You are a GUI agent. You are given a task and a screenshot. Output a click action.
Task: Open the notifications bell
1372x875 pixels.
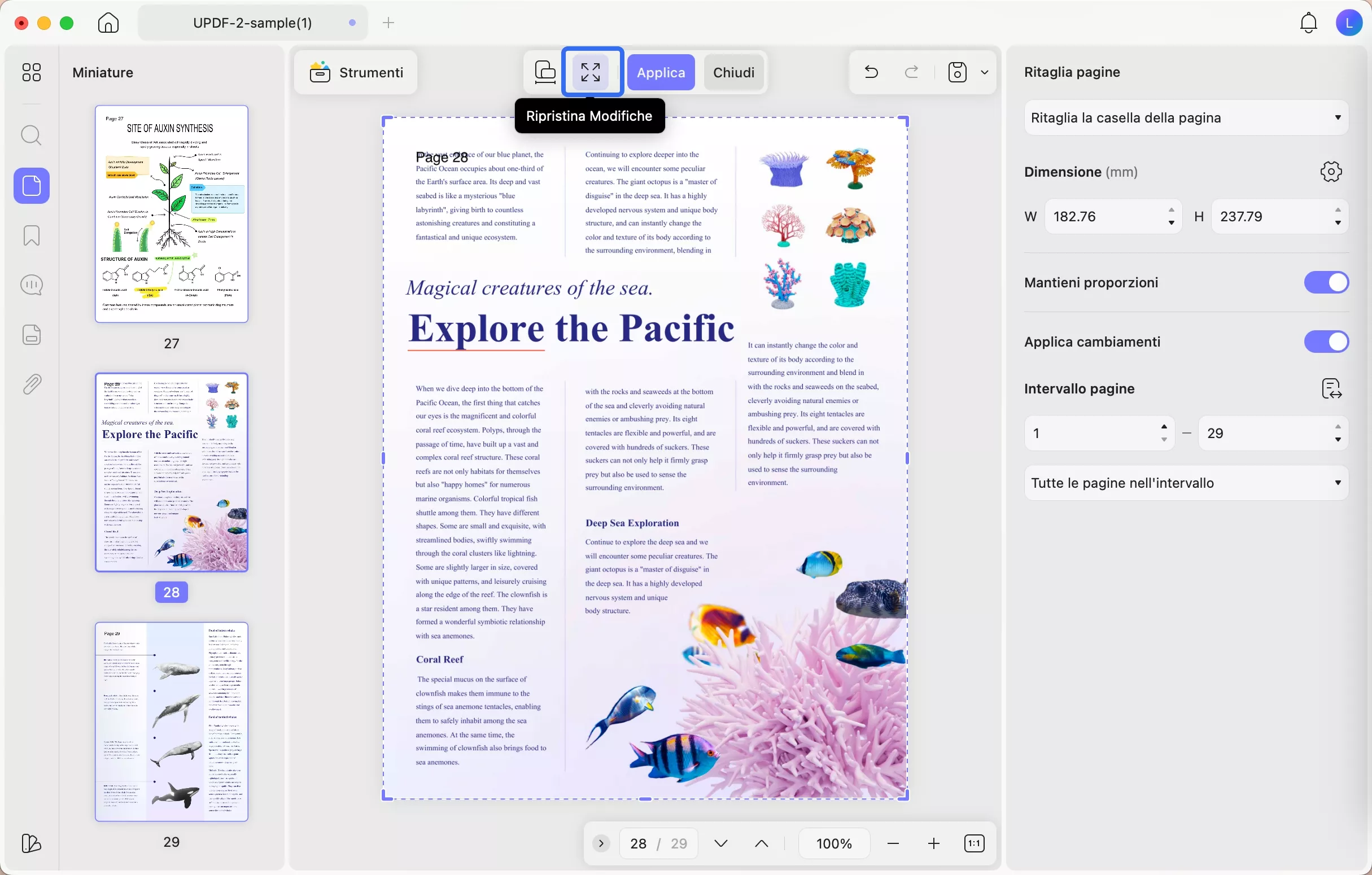[1308, 23]
